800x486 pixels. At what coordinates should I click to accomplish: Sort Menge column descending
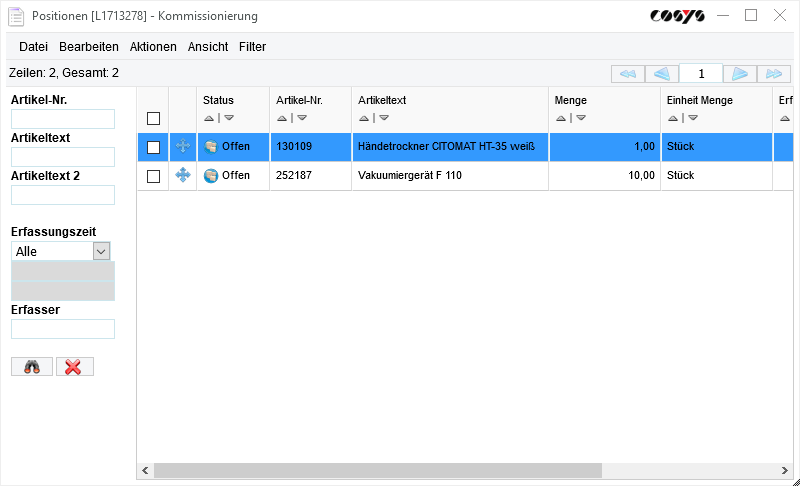click(x=581, y=118)
